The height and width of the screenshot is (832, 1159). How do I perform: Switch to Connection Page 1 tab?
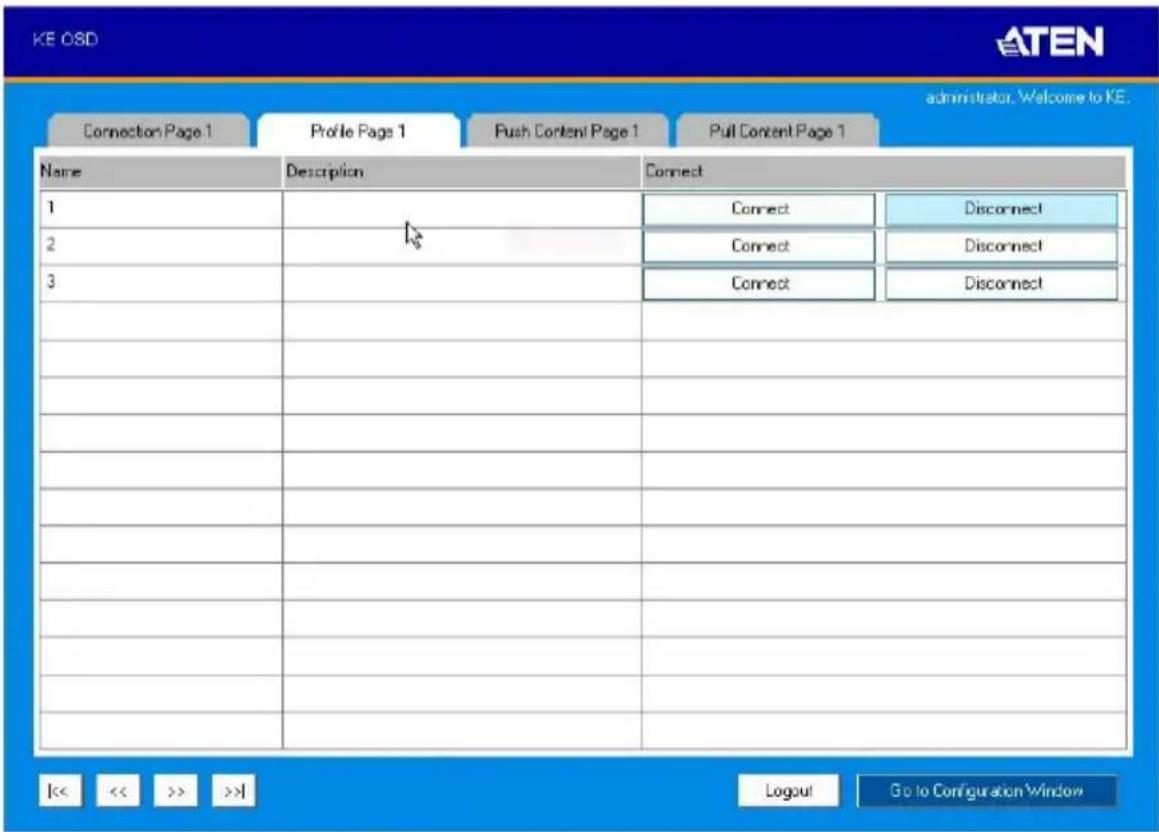pyautogui.click(x=148, y=132)
